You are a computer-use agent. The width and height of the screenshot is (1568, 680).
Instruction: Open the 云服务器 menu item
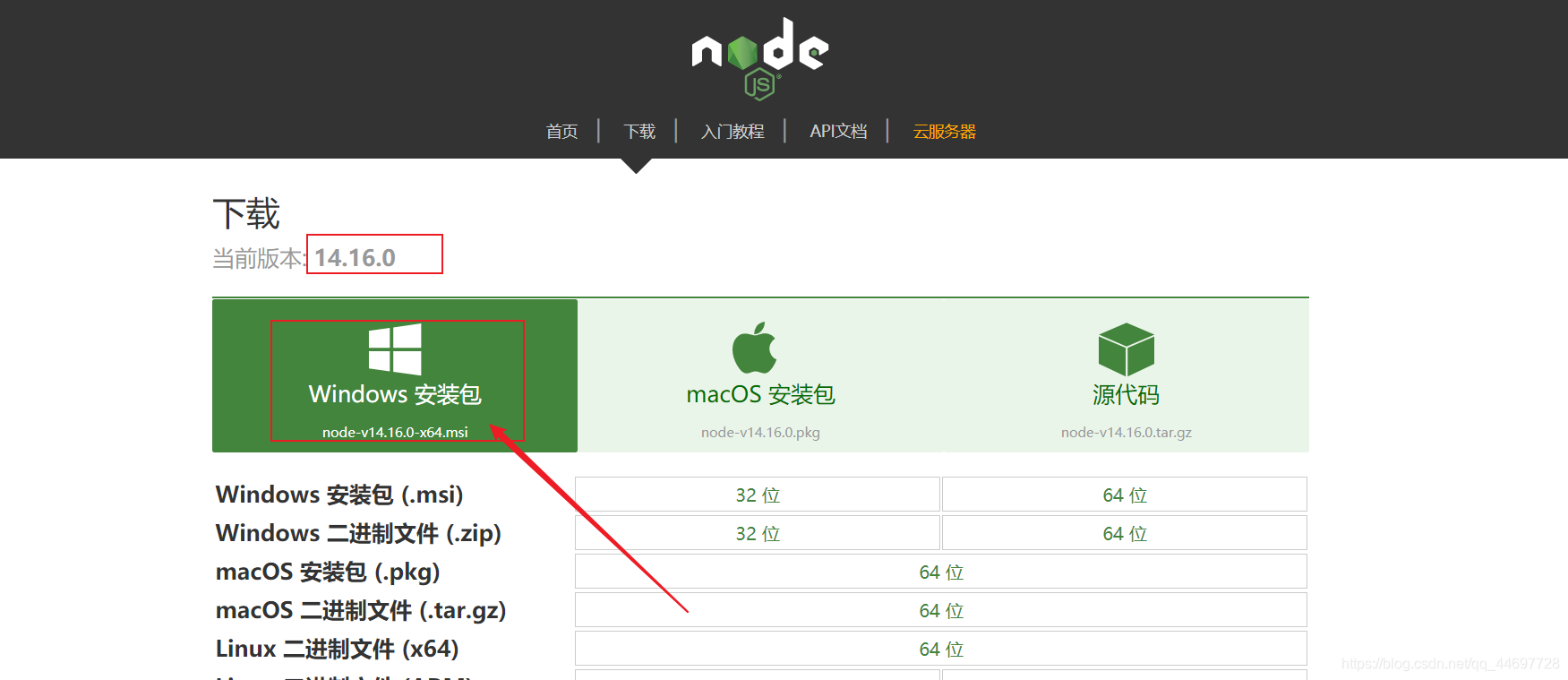[x=945, y=132]
